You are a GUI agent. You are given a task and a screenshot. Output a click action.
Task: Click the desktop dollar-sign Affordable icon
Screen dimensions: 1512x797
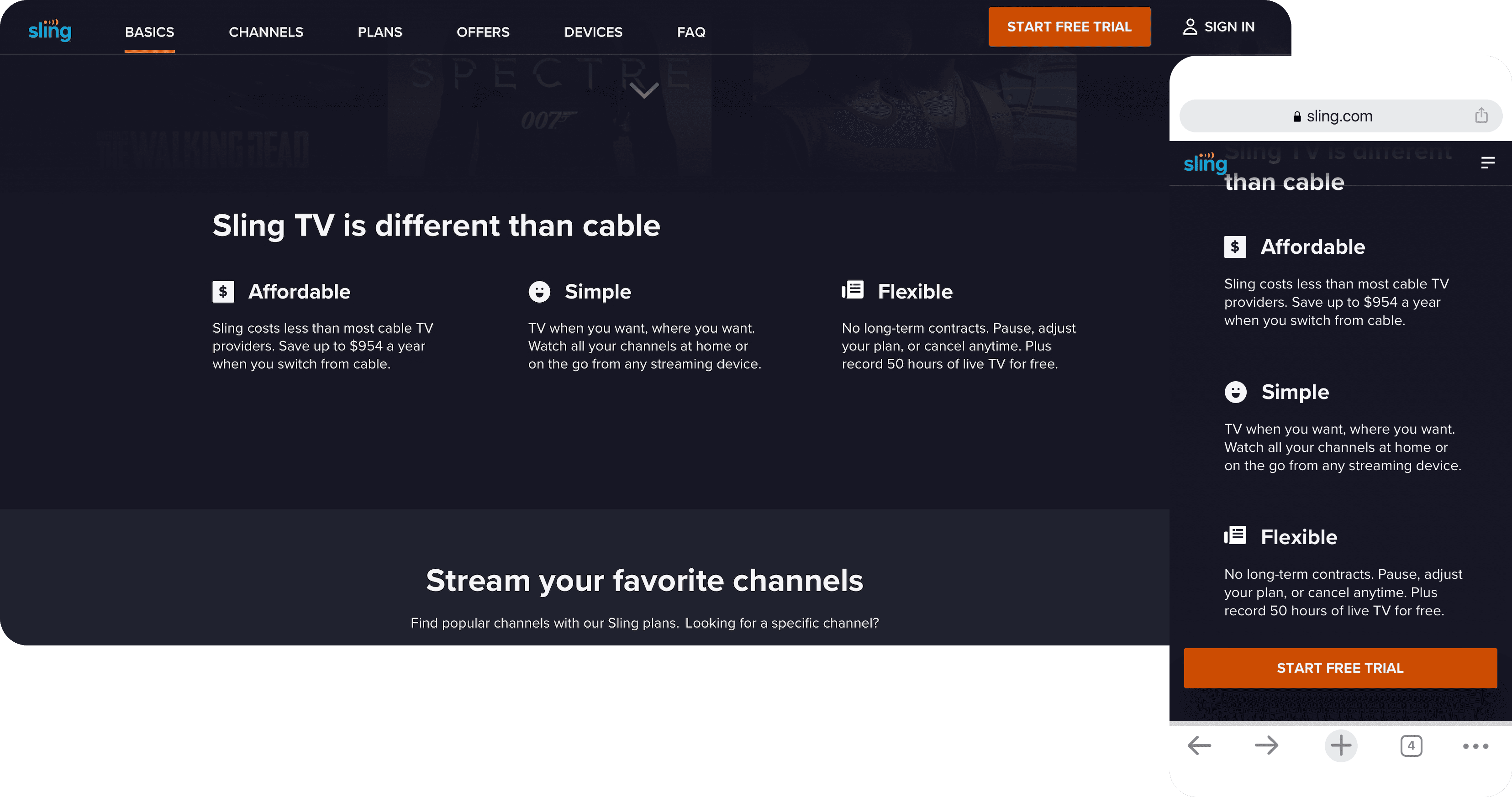[223, 292]
